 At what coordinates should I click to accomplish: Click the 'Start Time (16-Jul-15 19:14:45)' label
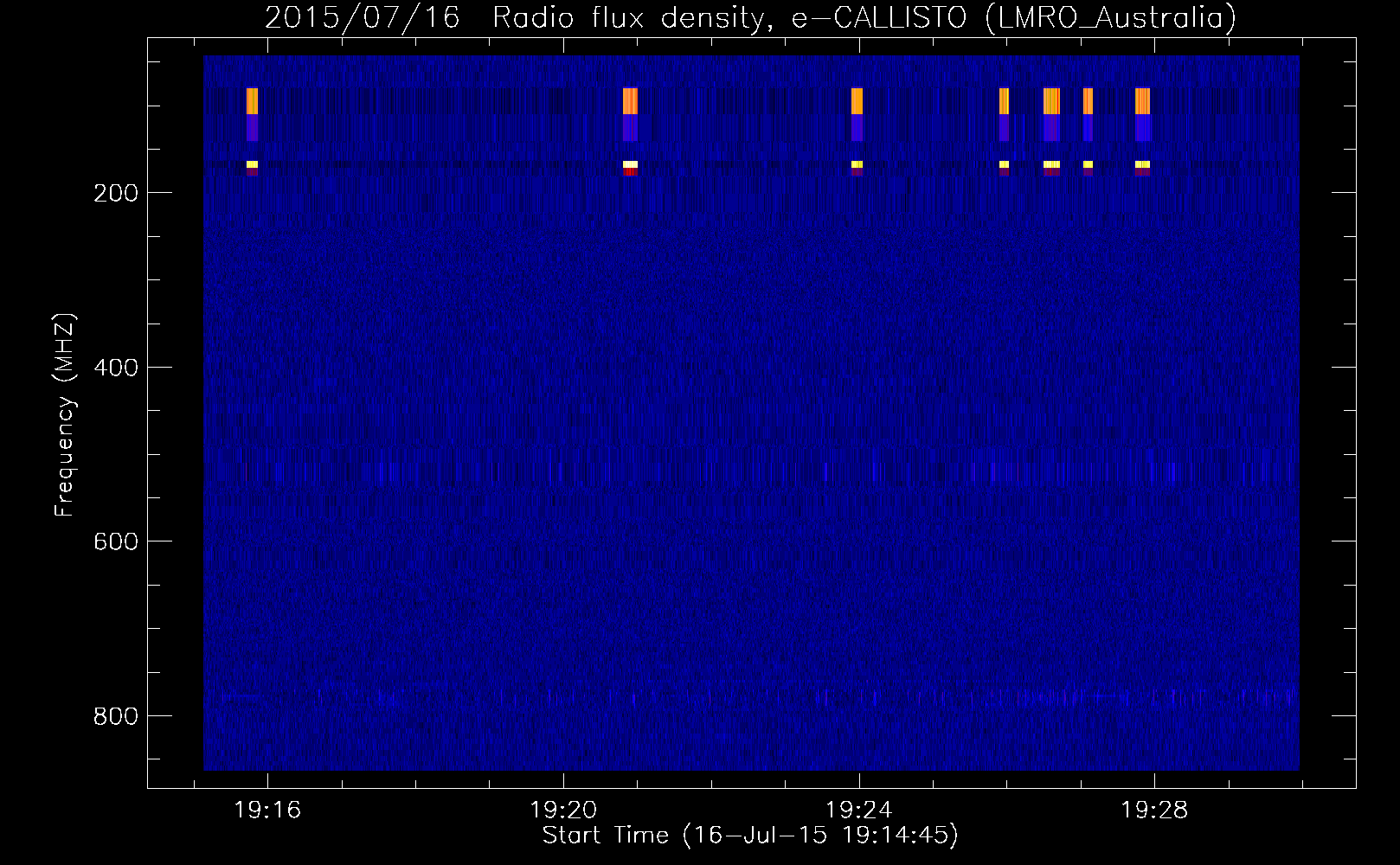point(750,836)
